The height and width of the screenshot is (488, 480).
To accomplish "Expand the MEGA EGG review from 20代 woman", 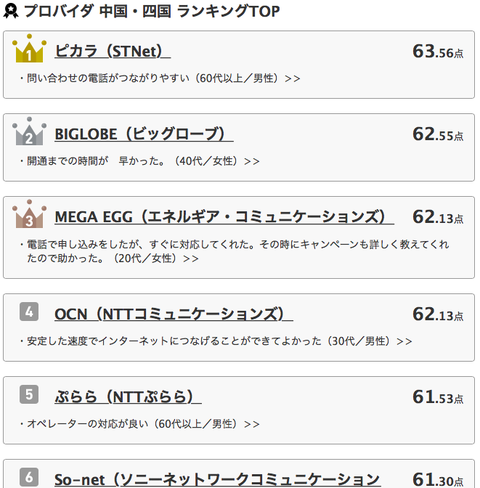I will (234, 251).
